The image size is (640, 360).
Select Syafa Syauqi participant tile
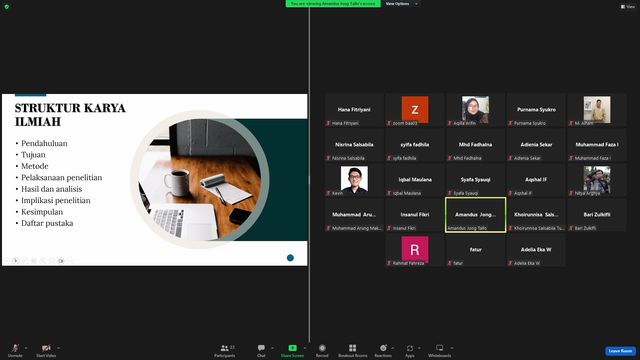tap(476, 180)
